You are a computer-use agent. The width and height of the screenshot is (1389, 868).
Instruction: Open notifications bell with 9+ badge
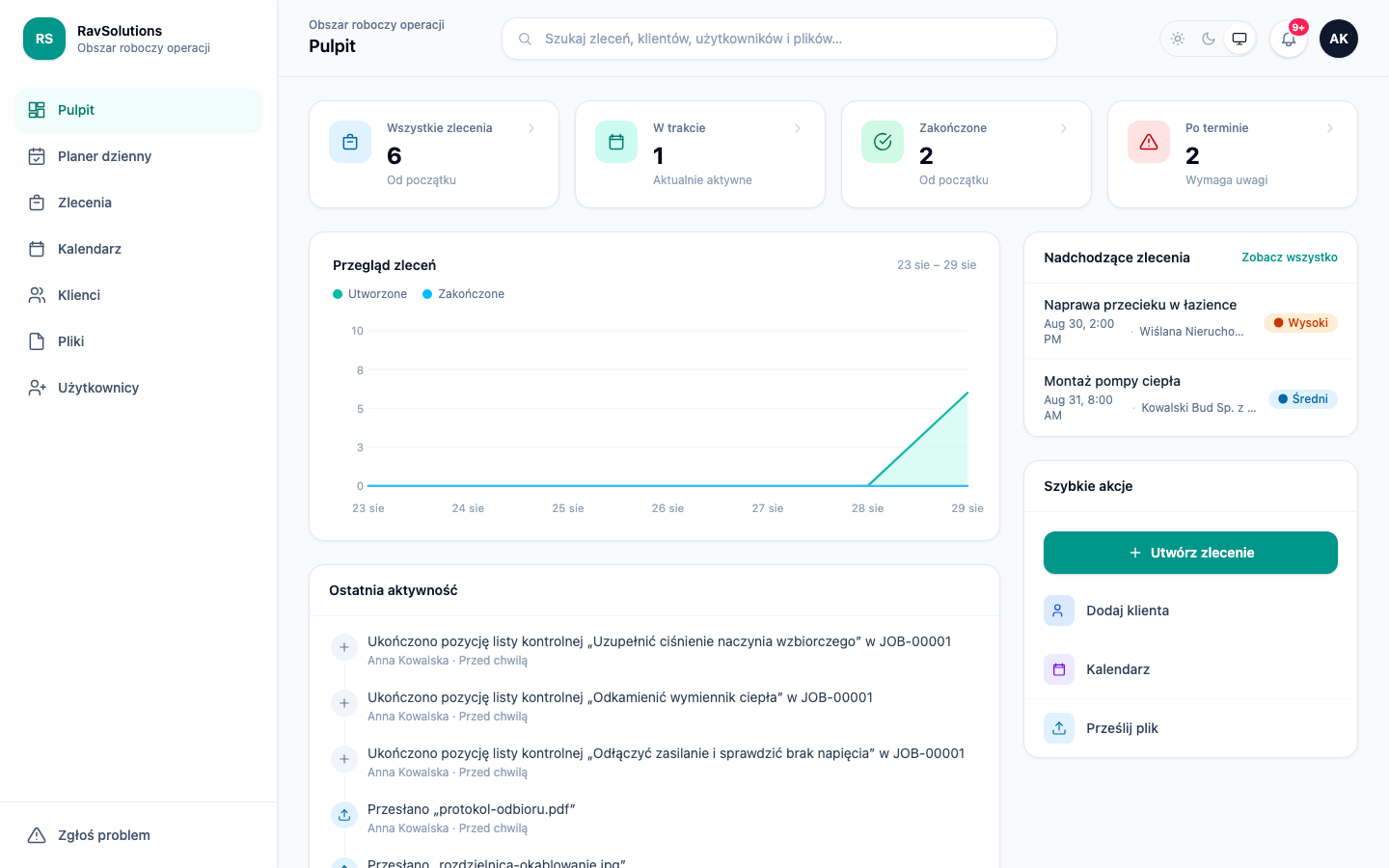coord(1289,39)
